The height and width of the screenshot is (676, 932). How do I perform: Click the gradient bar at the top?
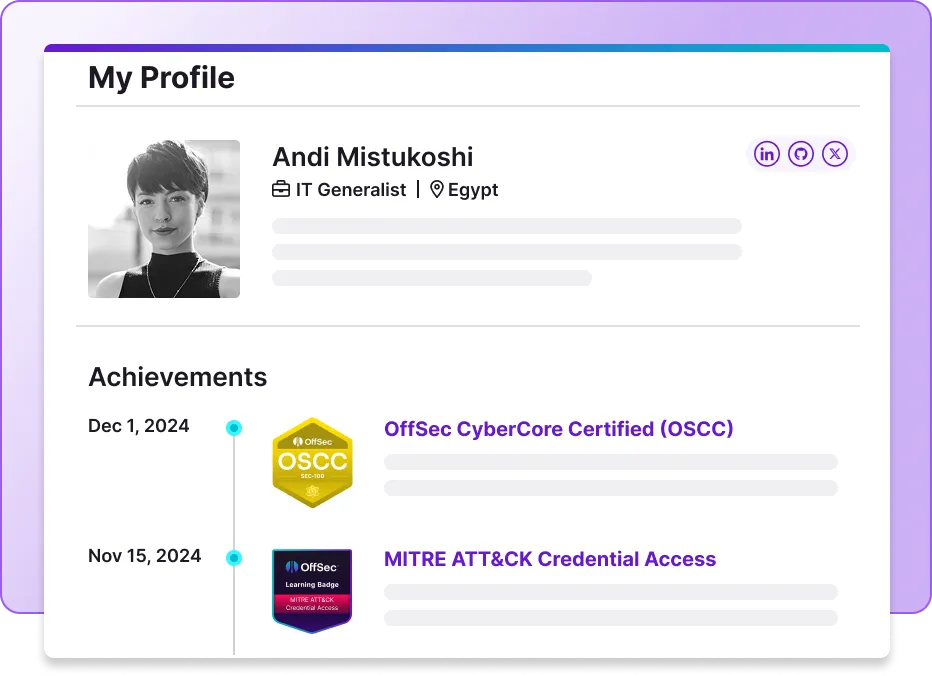click(x=466, y=47)
